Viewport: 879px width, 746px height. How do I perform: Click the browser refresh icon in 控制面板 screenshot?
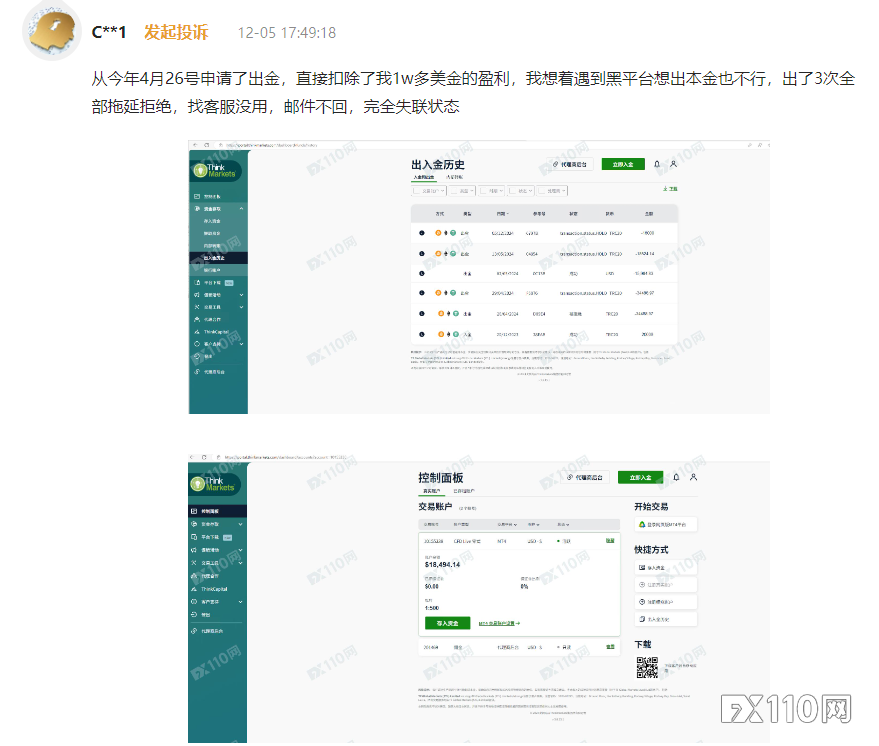pos(204,457)
